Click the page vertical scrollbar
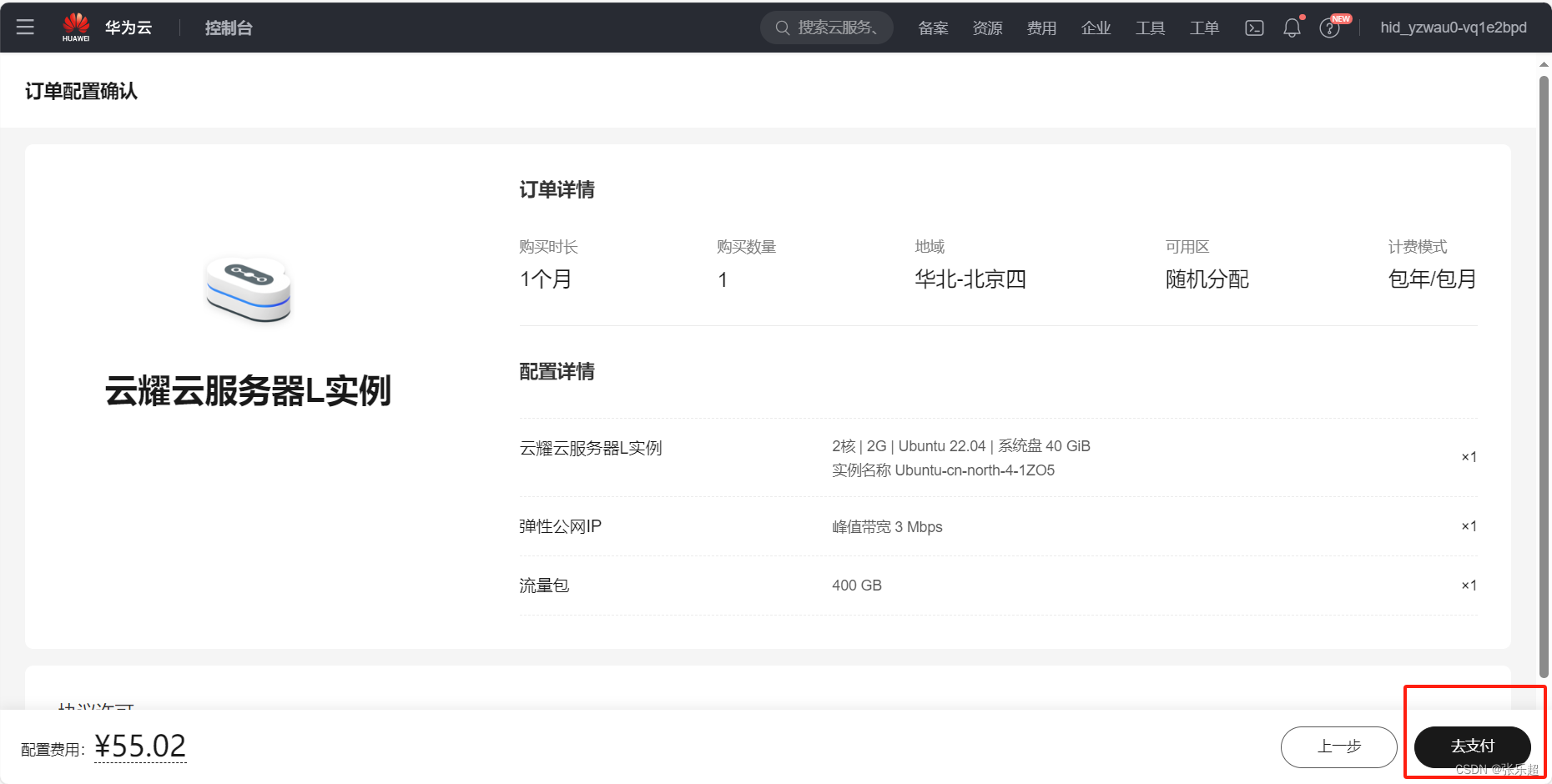Viewport: 1552px width, 784px height. pyautogui.click(x=1544, y=375)
